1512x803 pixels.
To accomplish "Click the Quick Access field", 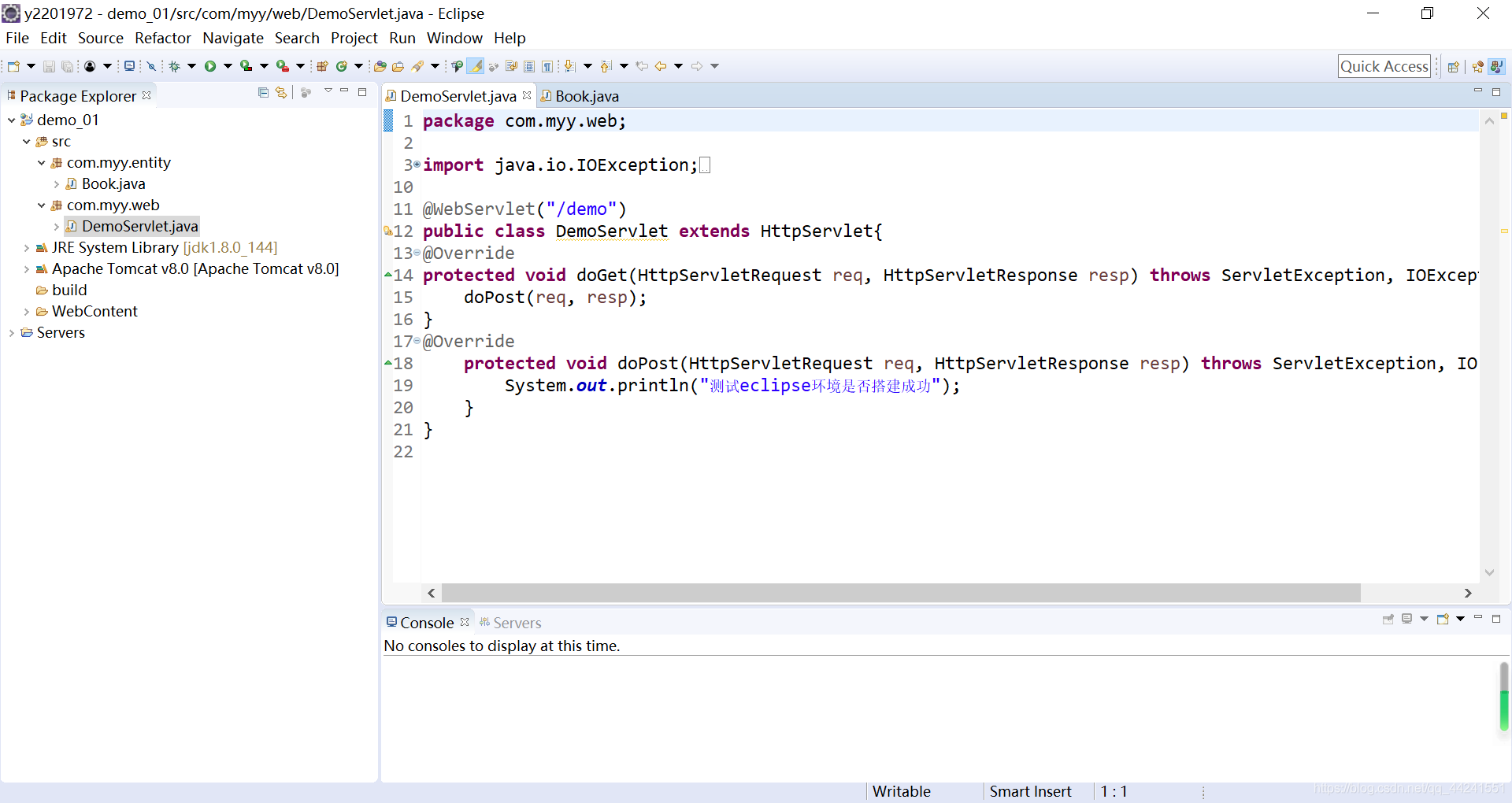I will click(x=1384, y=66).
